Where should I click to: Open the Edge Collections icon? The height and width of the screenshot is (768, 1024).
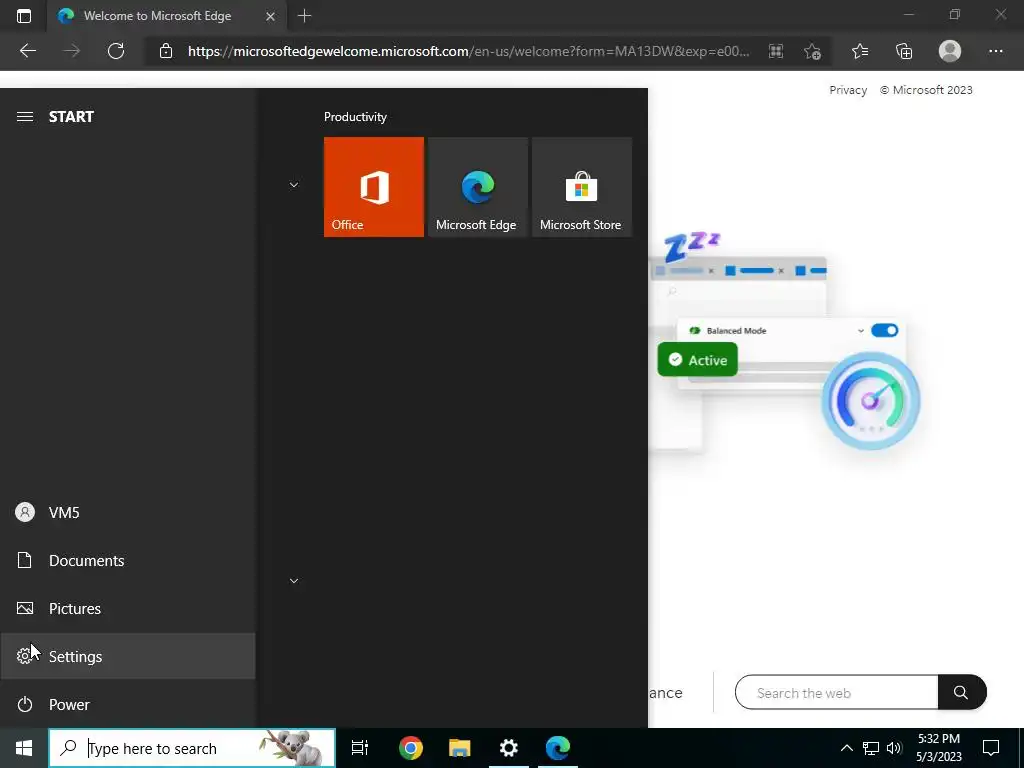pos(904,51)
